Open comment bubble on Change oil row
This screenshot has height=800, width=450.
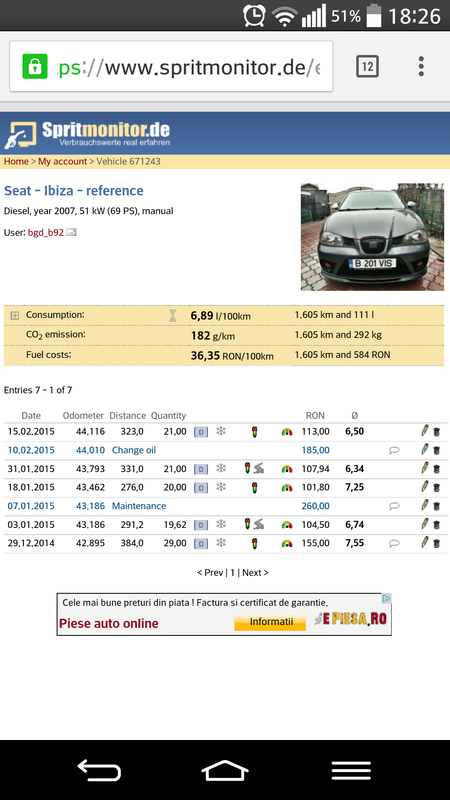[x=394, y=451]
